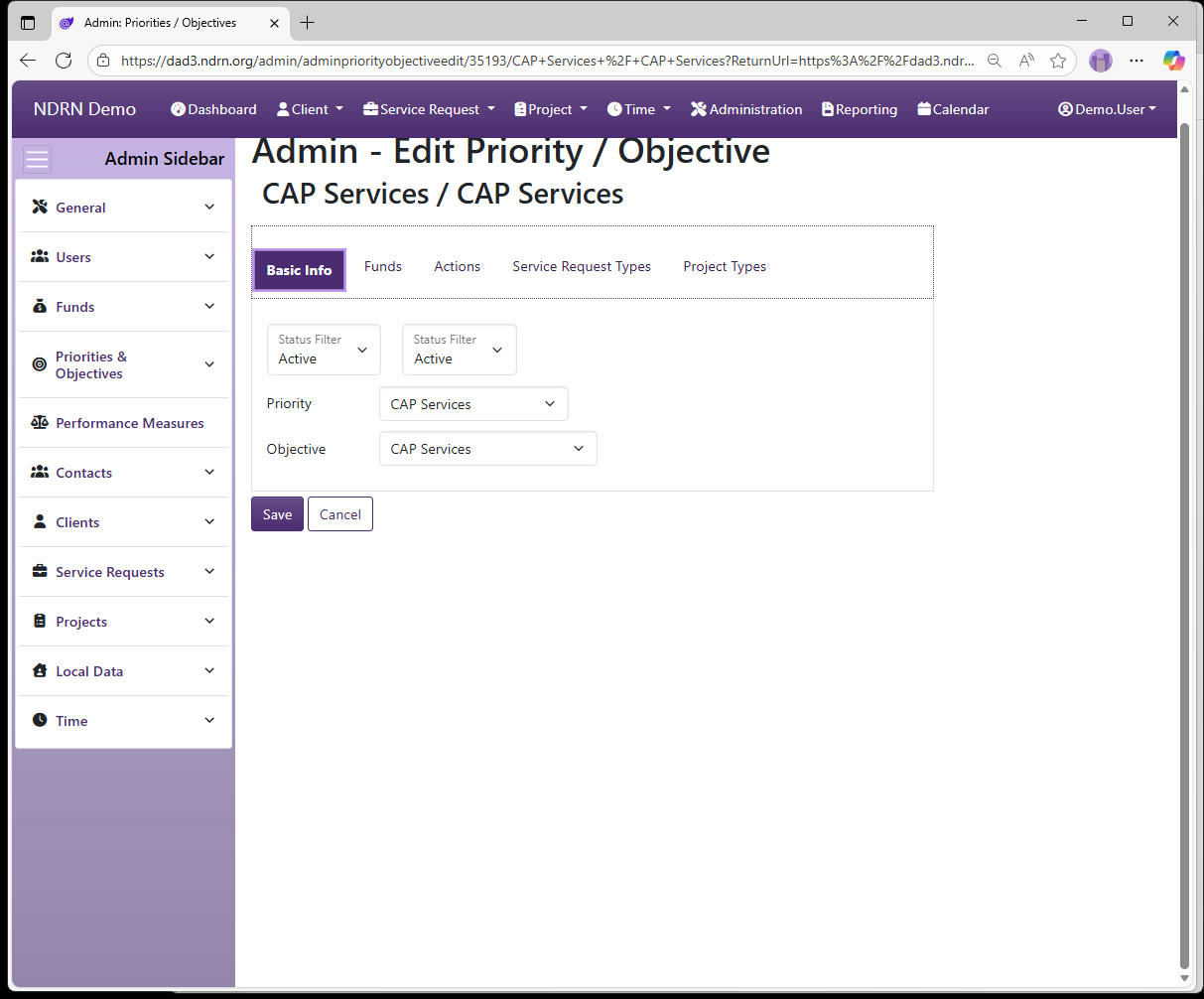Open the browser zoom magnifier icon
The image size is (1204, 999).
coord(995,61)
